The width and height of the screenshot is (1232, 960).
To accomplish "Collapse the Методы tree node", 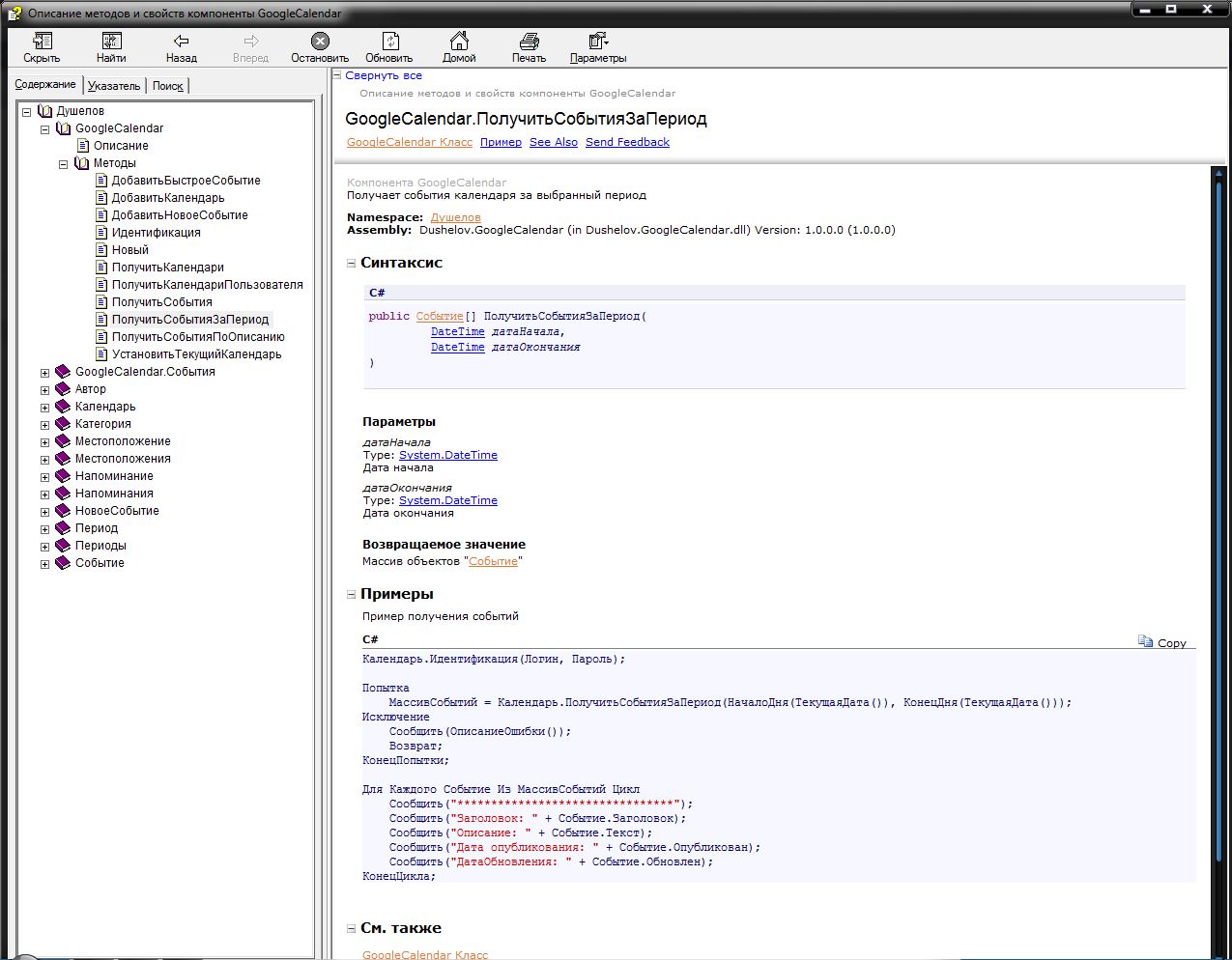I will [x=63, y=164].
